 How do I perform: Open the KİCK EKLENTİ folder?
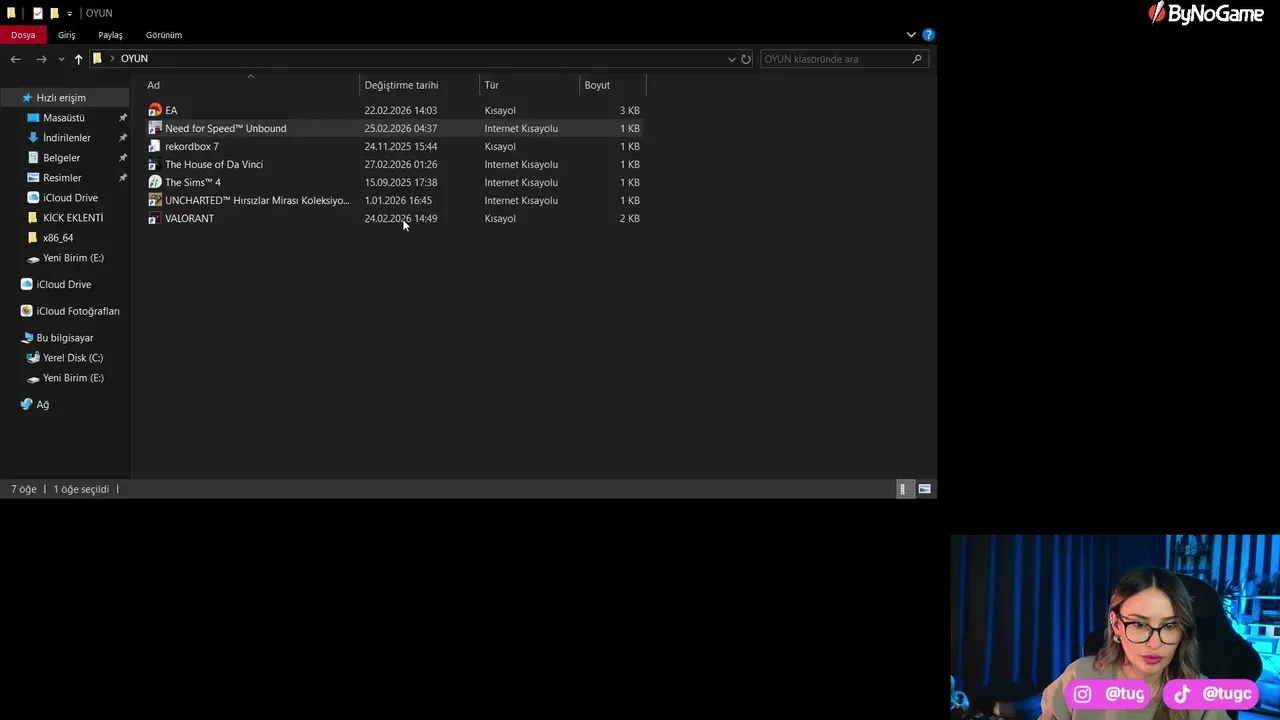click(73, 218)
